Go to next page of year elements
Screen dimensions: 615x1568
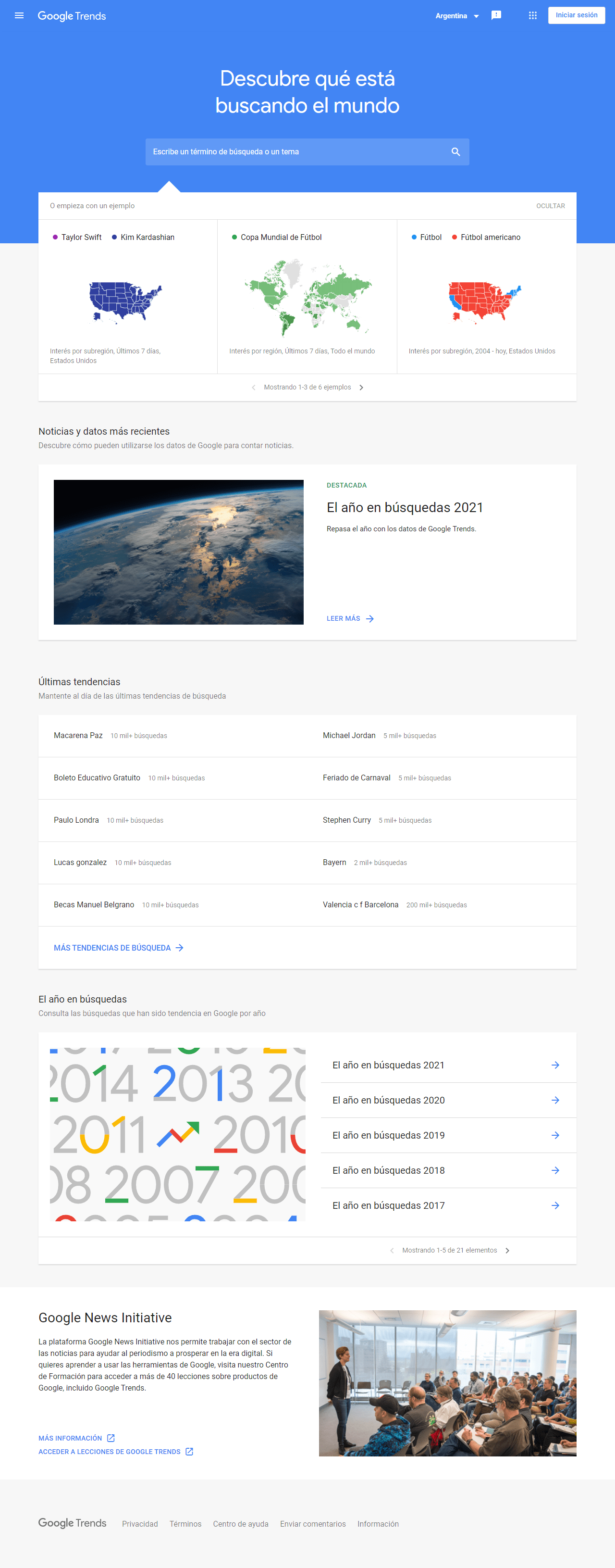pyautogui.click(x=507, y=1250)
